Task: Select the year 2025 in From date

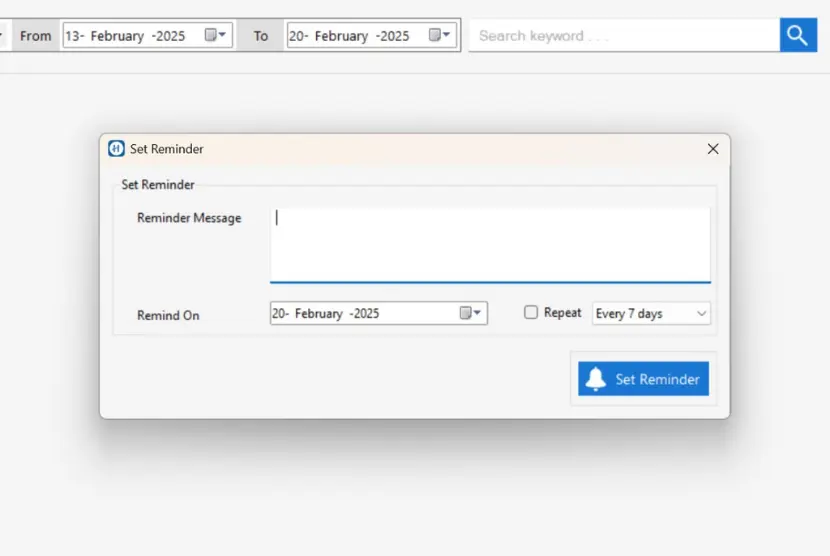Action: coord(170,36)
